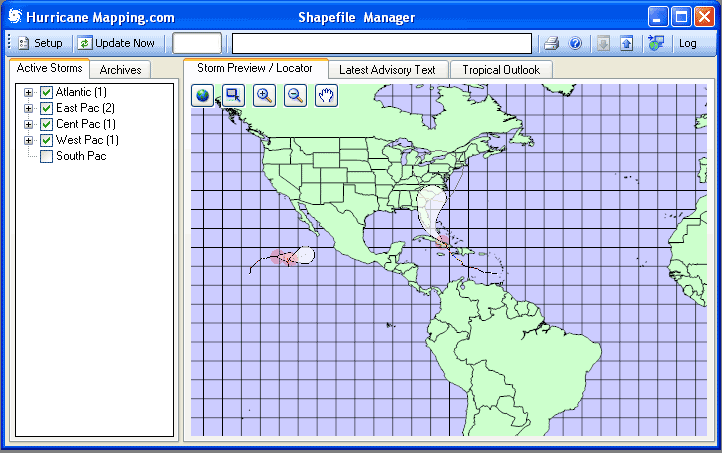Open help via the question mark icon
Image resolution: width=722 pixels, height=453 pixels.
pos(575,43)
